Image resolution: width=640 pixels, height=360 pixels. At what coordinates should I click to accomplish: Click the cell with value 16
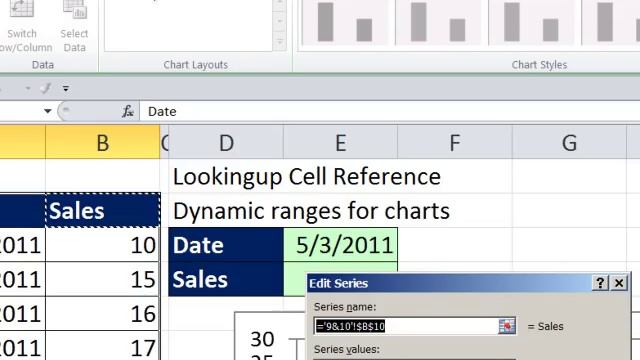click(x=103, y=313)
